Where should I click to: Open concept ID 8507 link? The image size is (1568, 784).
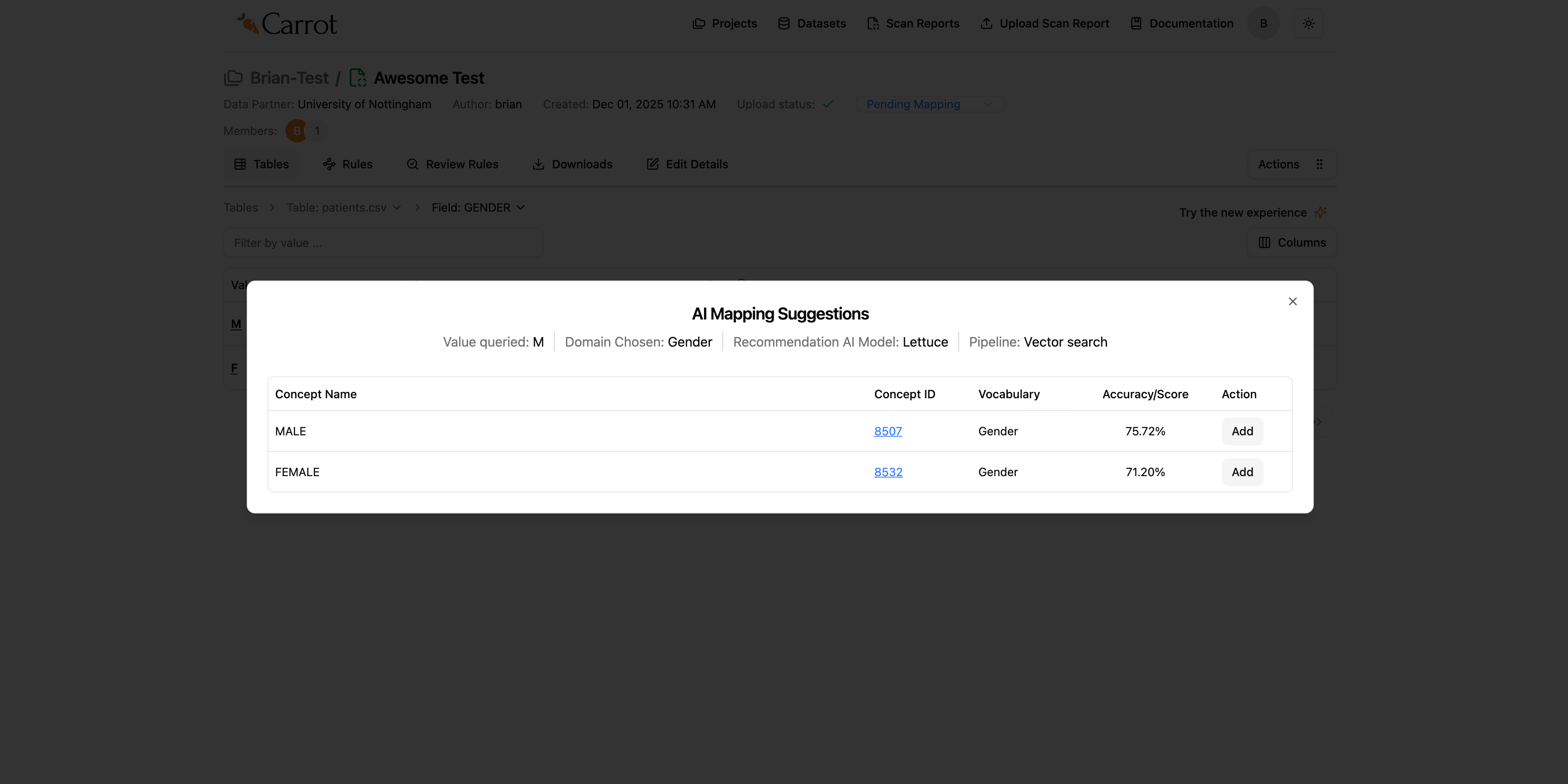click(x=887, y=431)
